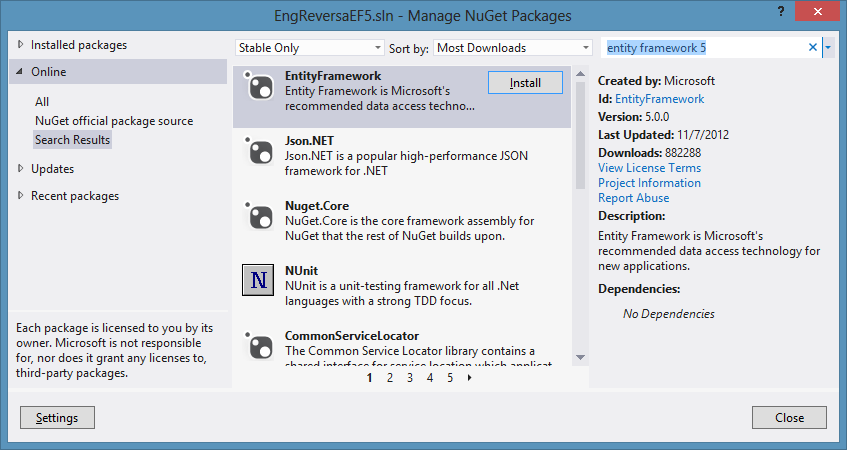Click the Online label
This screenshot has width=847, height=450.
[x=49, y=71]
